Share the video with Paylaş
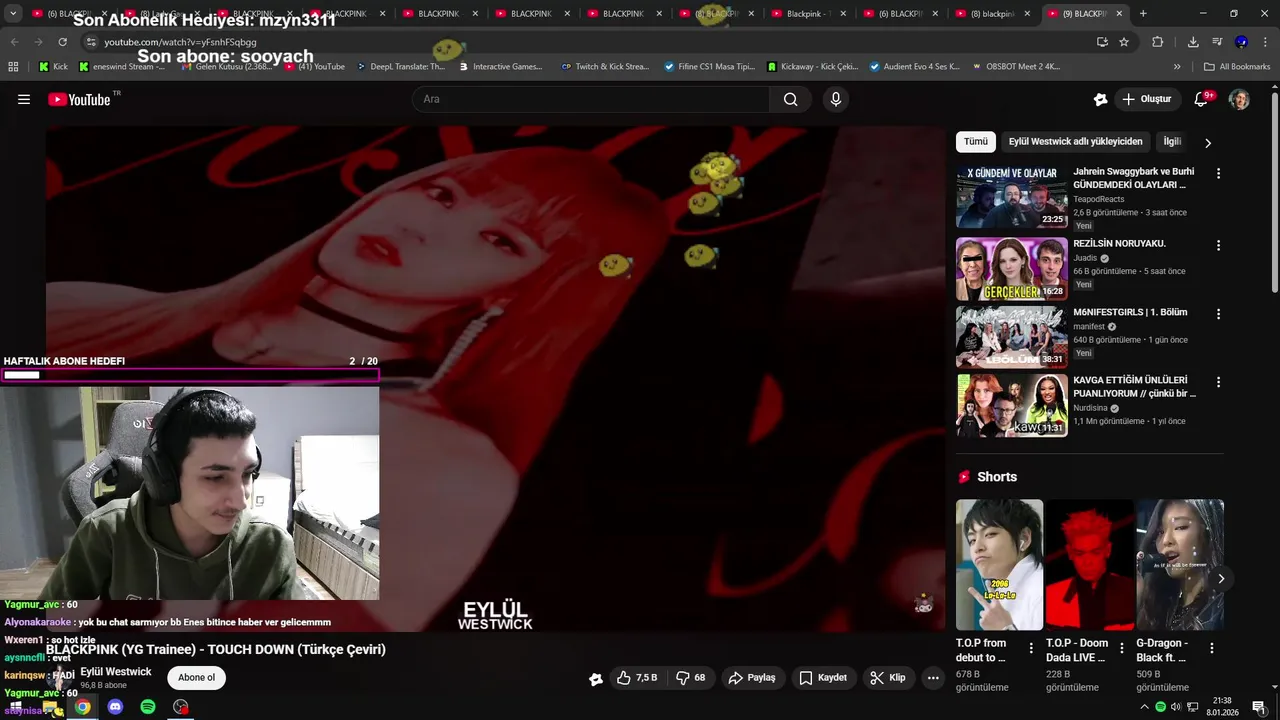Screen dimensions: 1280x720 tap(752, 678)
